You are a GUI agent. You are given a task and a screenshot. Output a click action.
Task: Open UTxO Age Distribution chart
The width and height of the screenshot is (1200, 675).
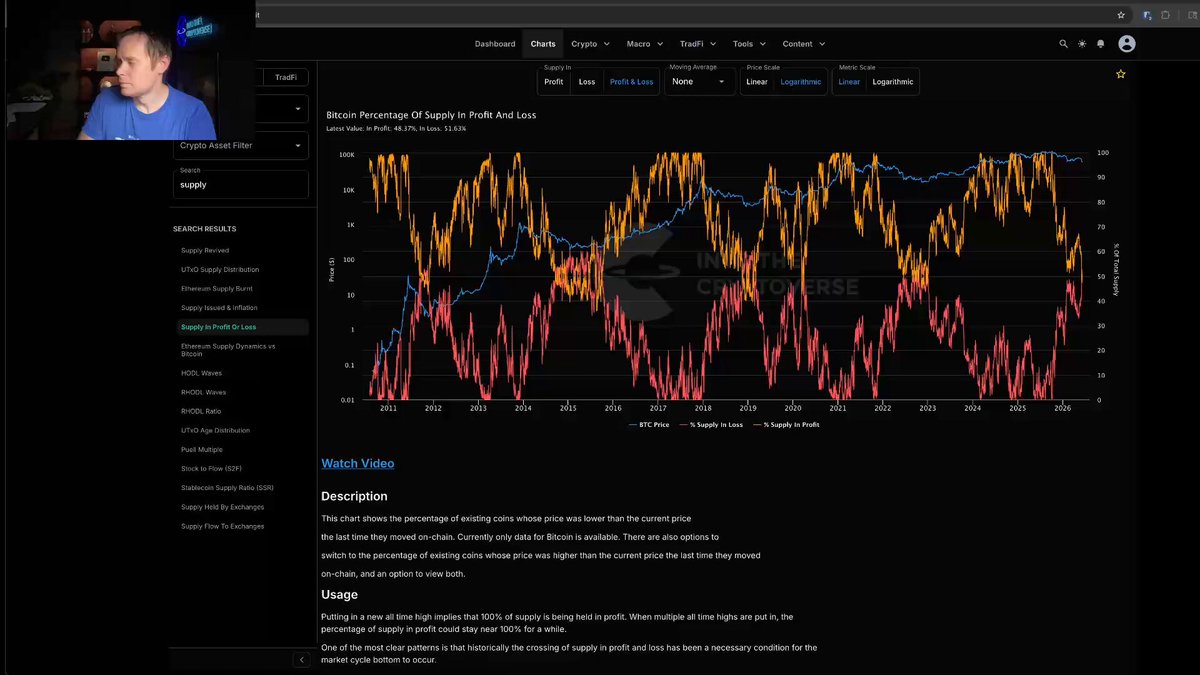point(215,430)
